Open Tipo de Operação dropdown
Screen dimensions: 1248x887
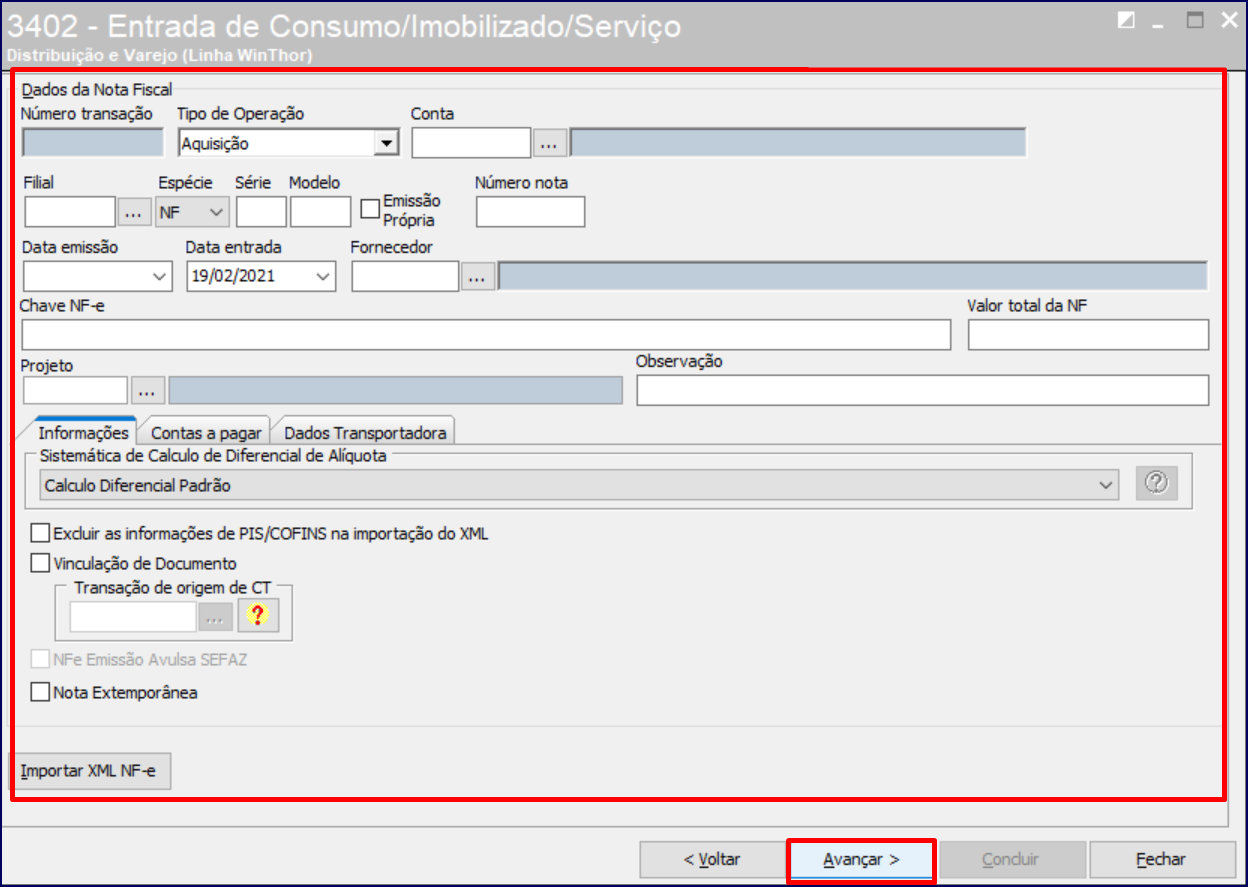pyautogui.click(x=386, y=144)
